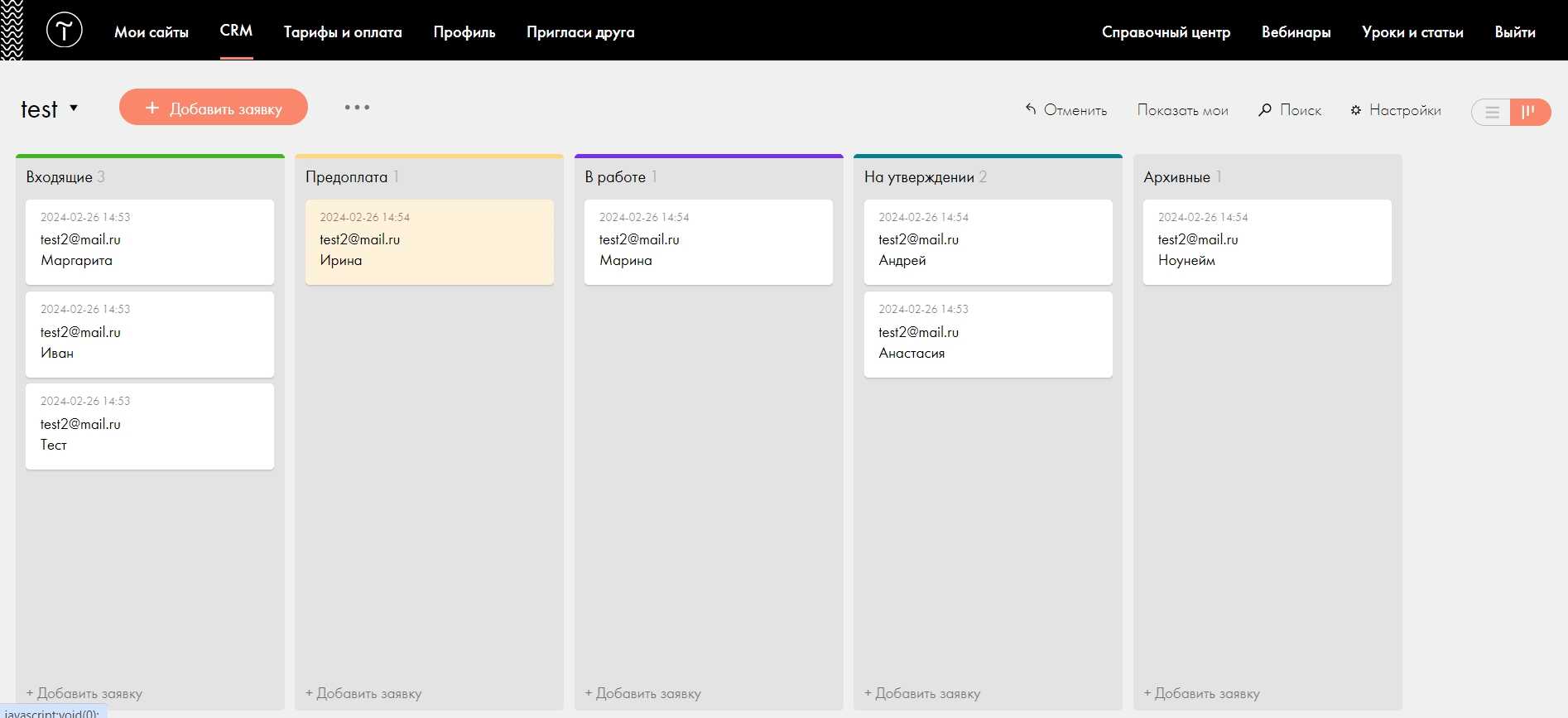The width and height of the screenshot is (1568, 718).
Task: Open the highlighted Ирина lead card
Action: (429, 242)
